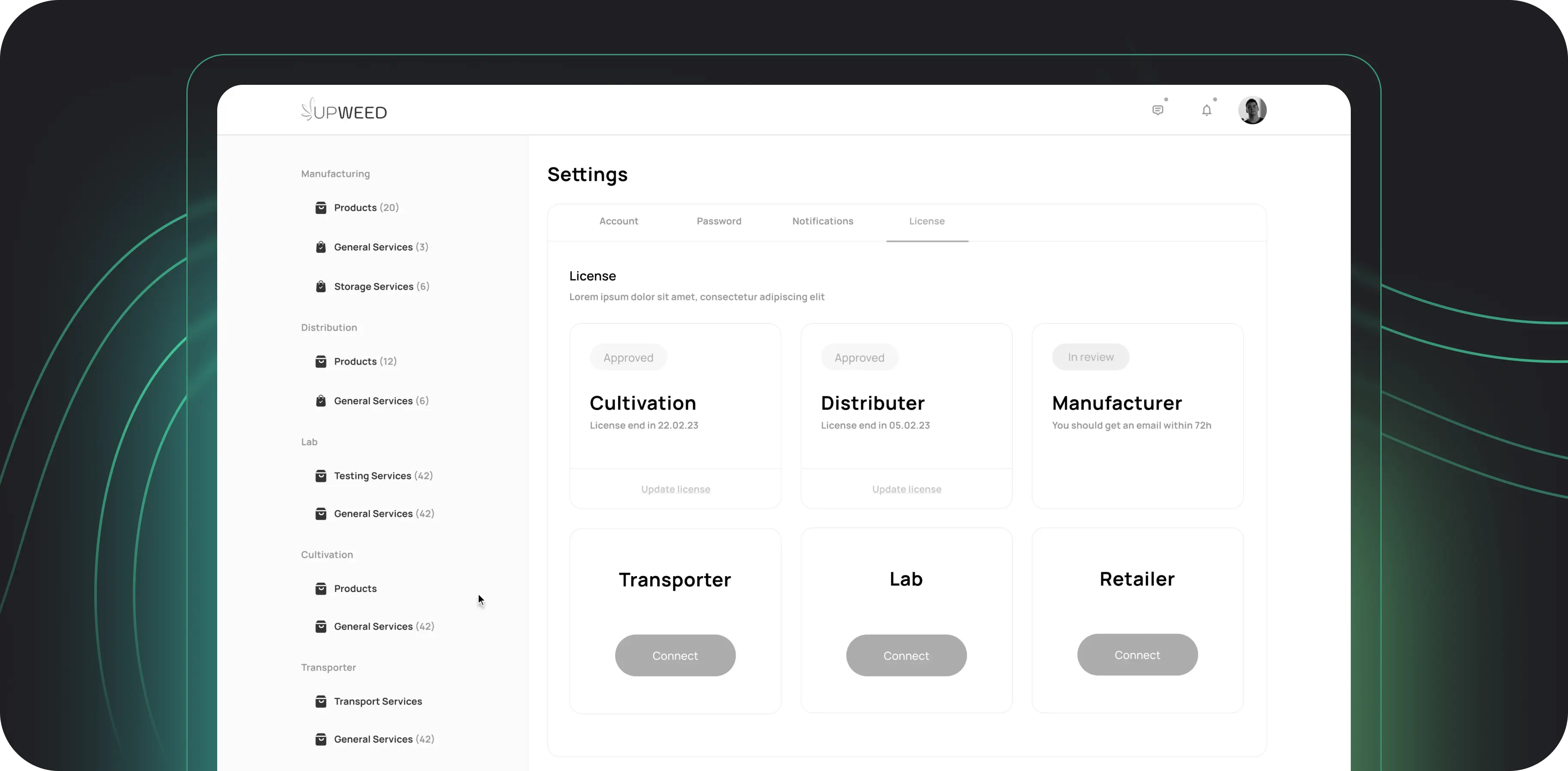Open the user profile avatar
Screen dimensions: 1568x771
point(1252,110)
